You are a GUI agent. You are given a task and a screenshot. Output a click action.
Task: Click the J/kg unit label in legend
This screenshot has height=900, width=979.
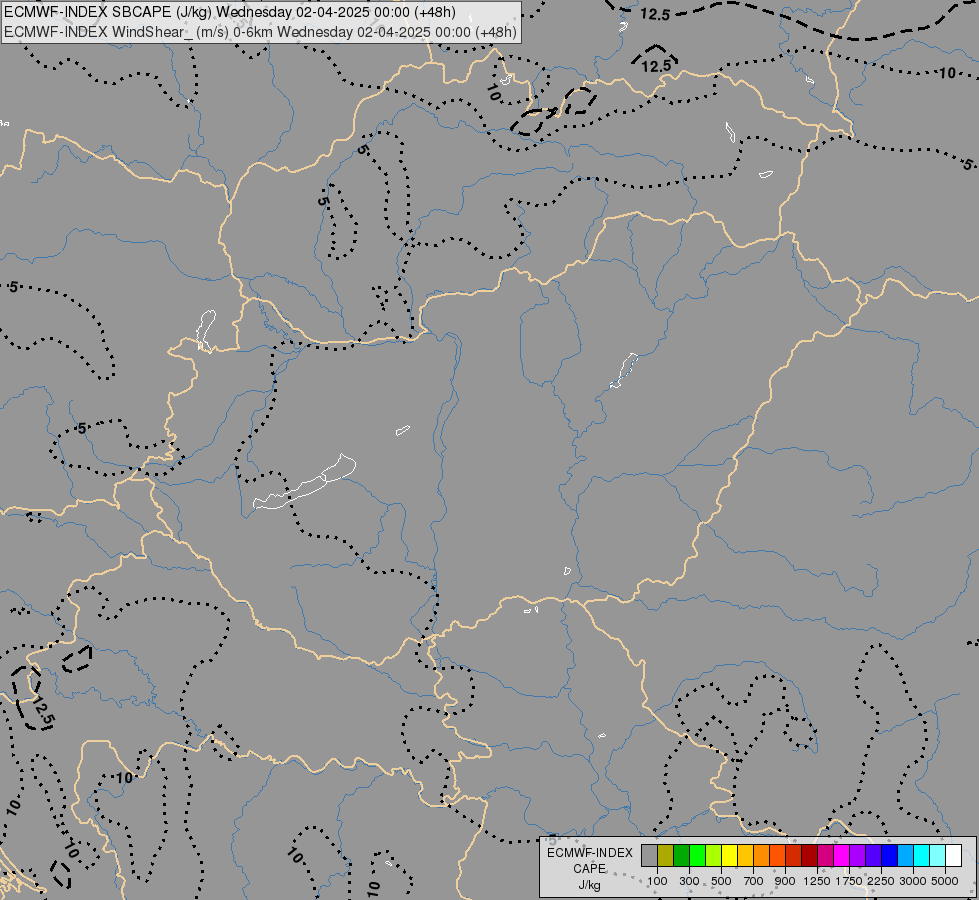(589, 885)
